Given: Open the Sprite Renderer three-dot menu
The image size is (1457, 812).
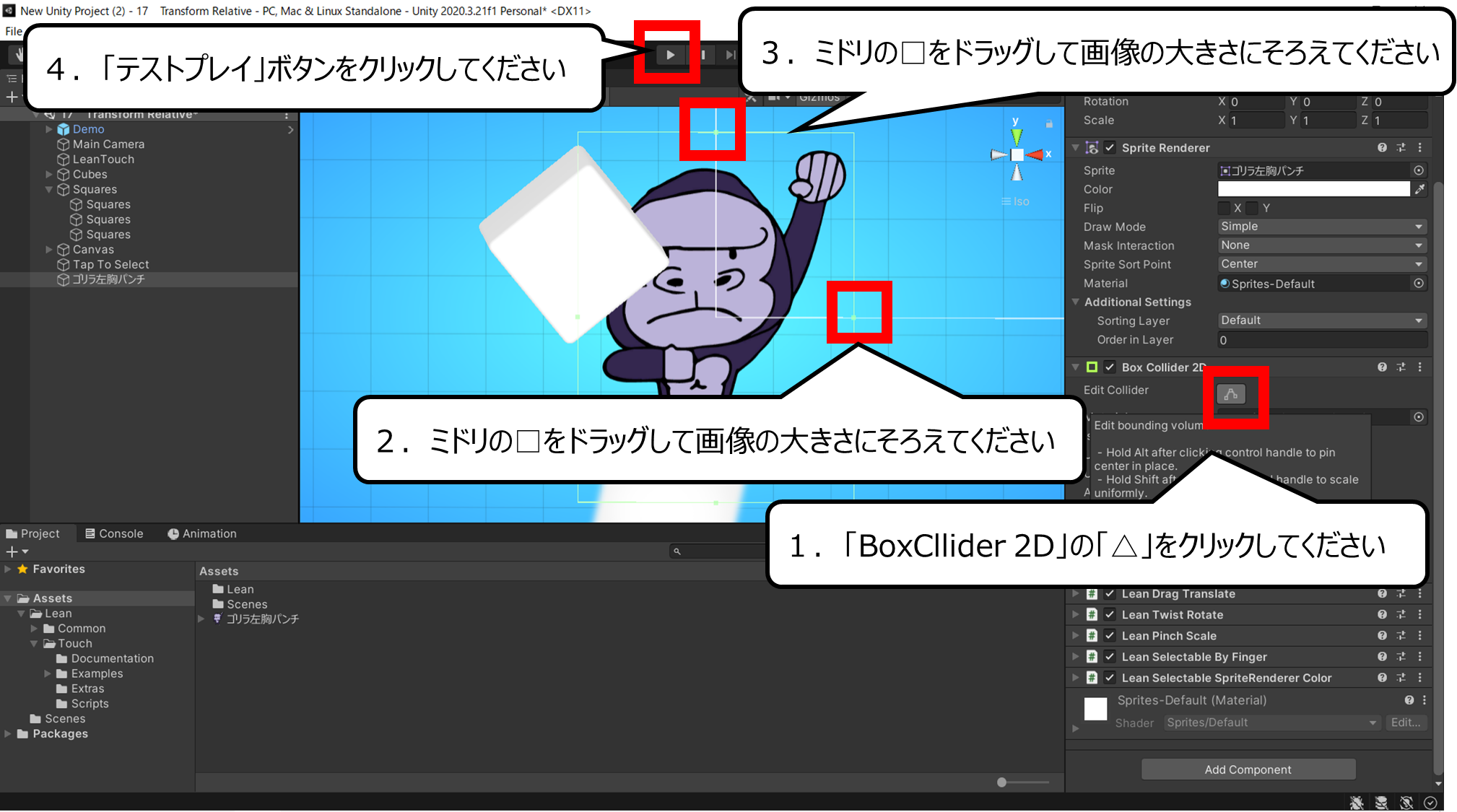Looking at the screenshot, I should (x=1419, y=147).
